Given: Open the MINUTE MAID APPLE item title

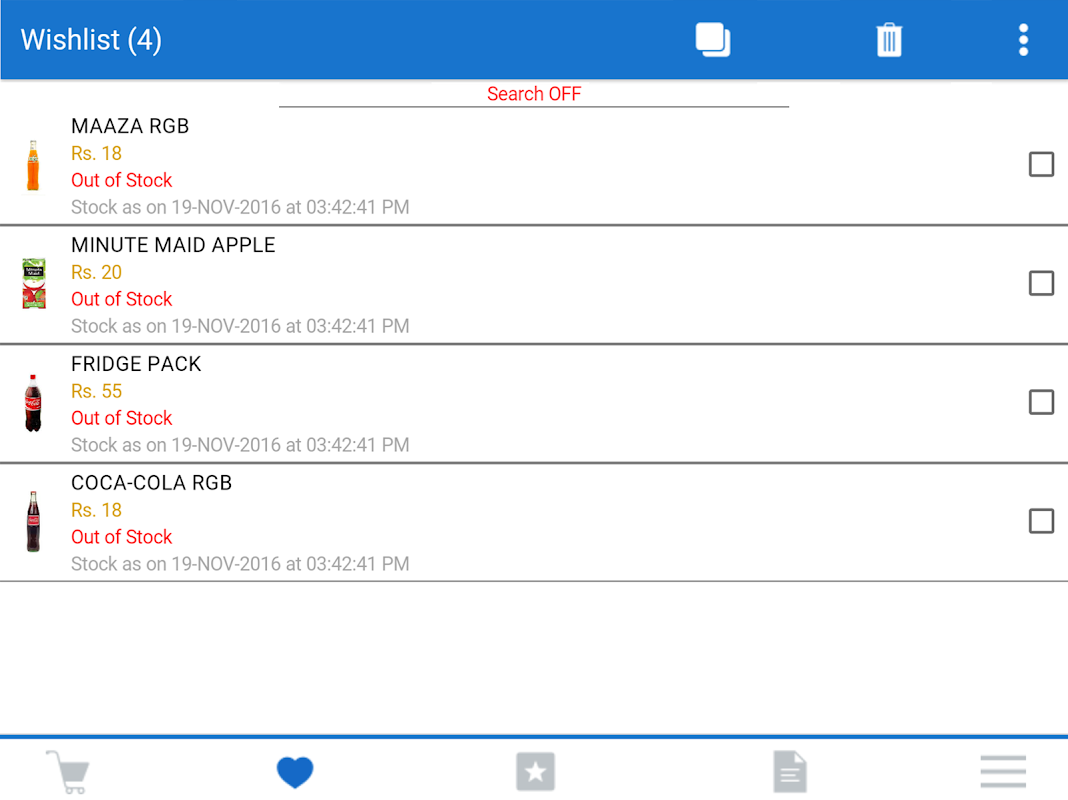Looking at the screenshot, I should tap(173, 245).
